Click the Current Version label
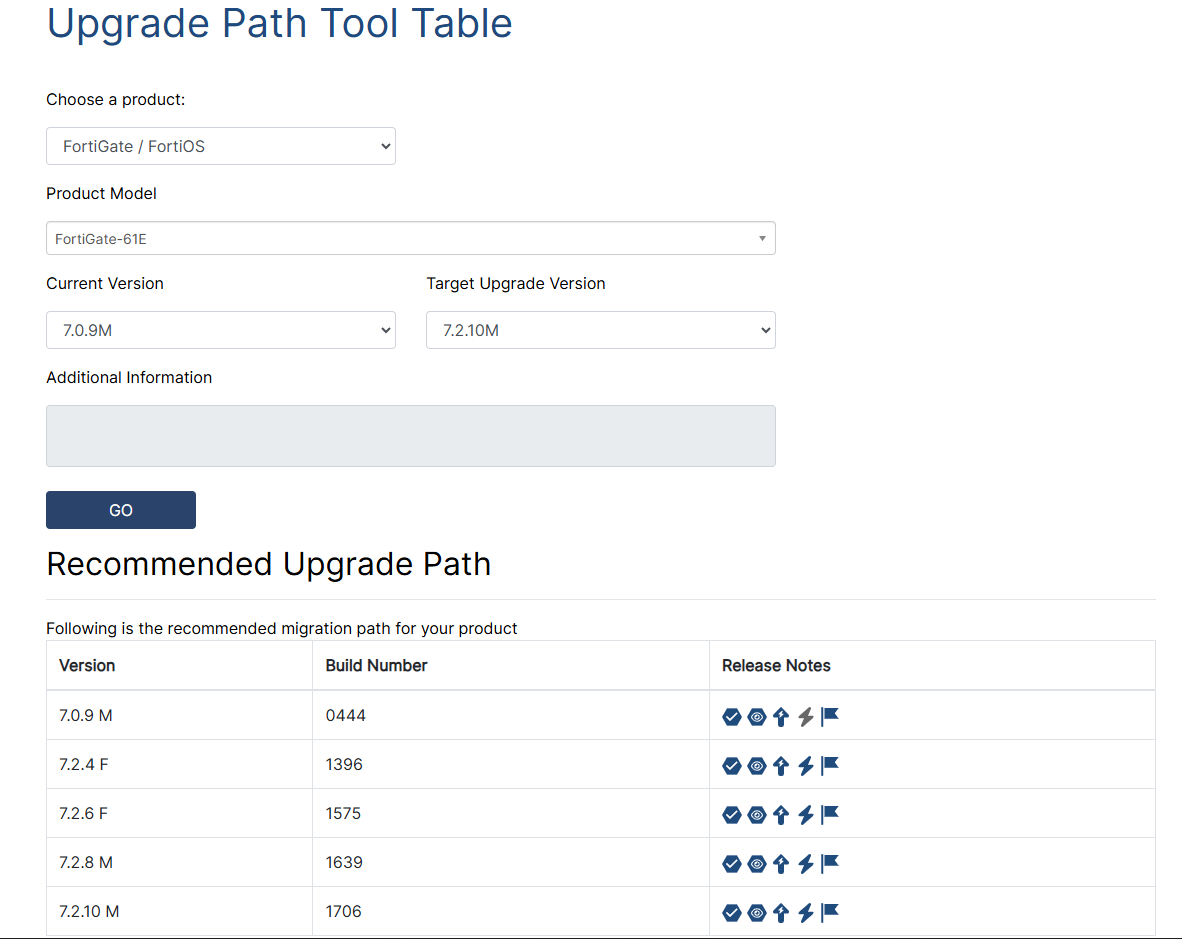The image size is (1182, 939). pyautogui.click(x=105, y=283)
